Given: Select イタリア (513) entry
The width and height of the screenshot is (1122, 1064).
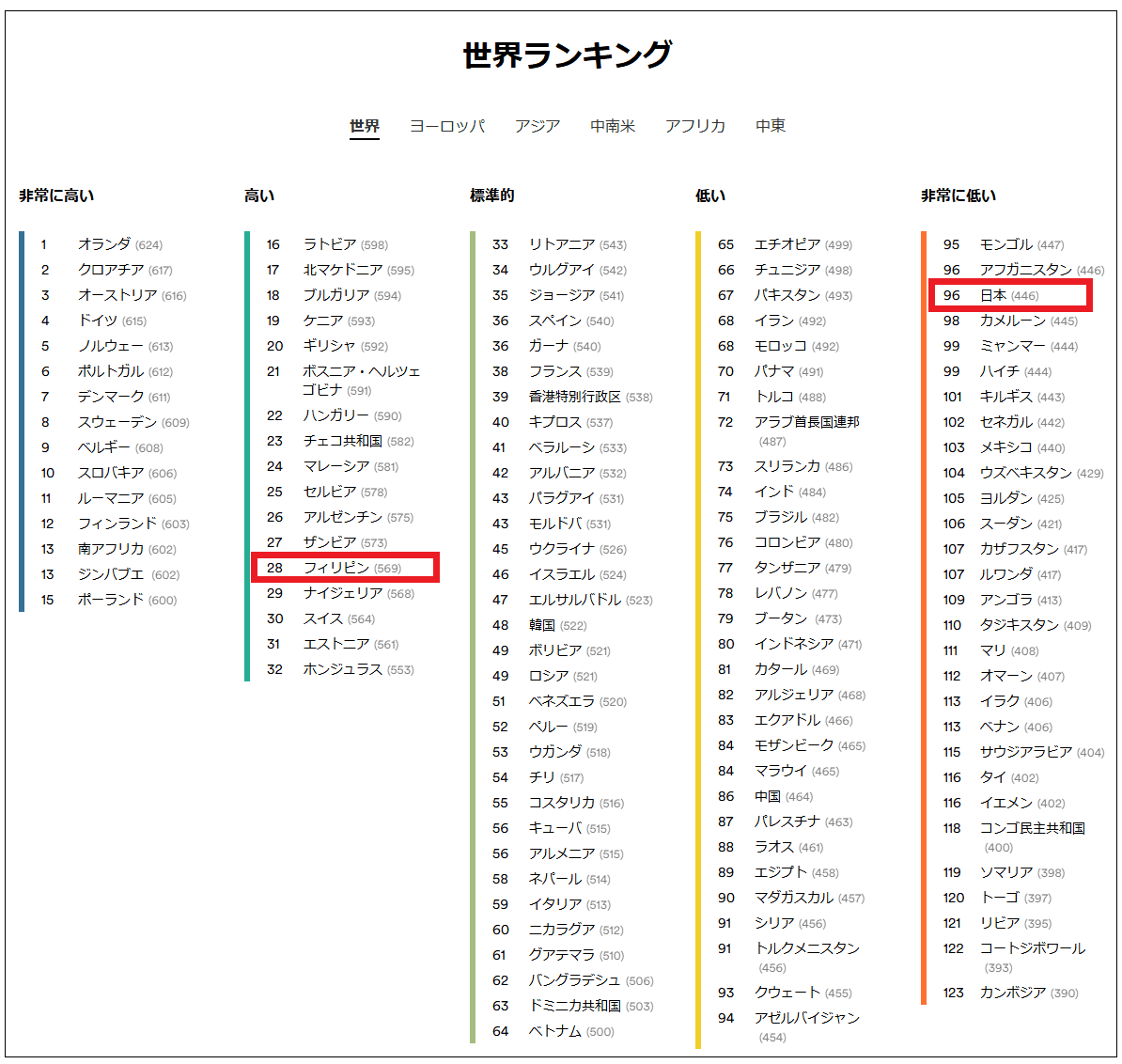Looking at the screenshot, I should tap(570, 905).
